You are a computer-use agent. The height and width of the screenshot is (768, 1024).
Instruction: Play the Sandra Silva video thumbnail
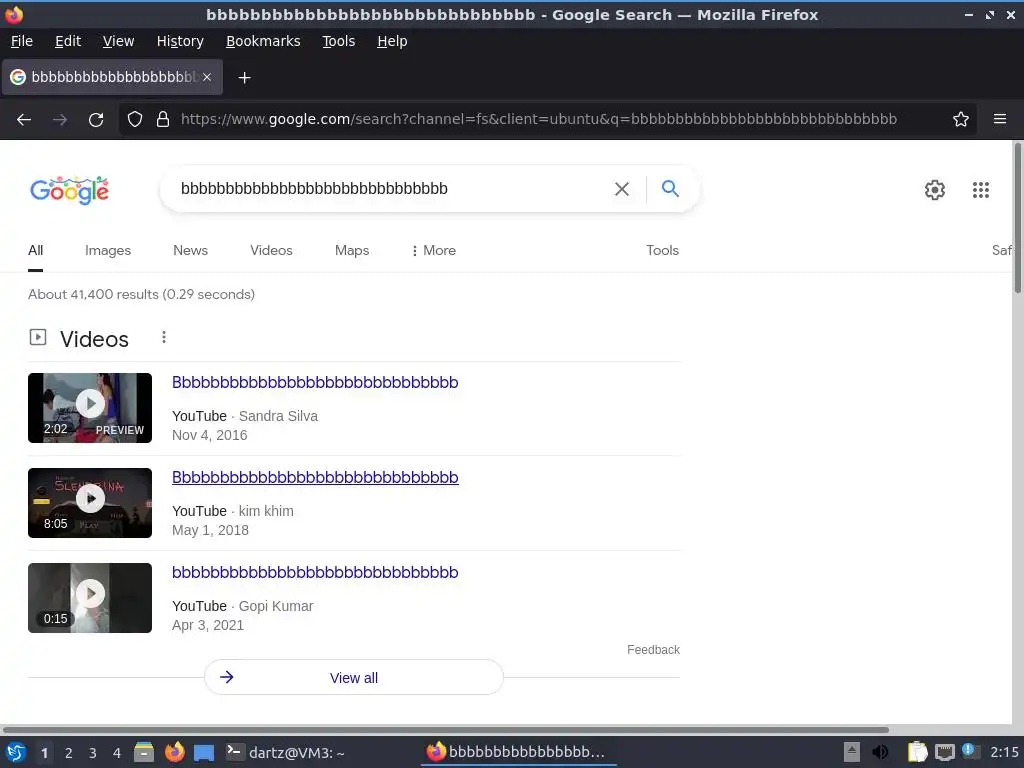90,408
